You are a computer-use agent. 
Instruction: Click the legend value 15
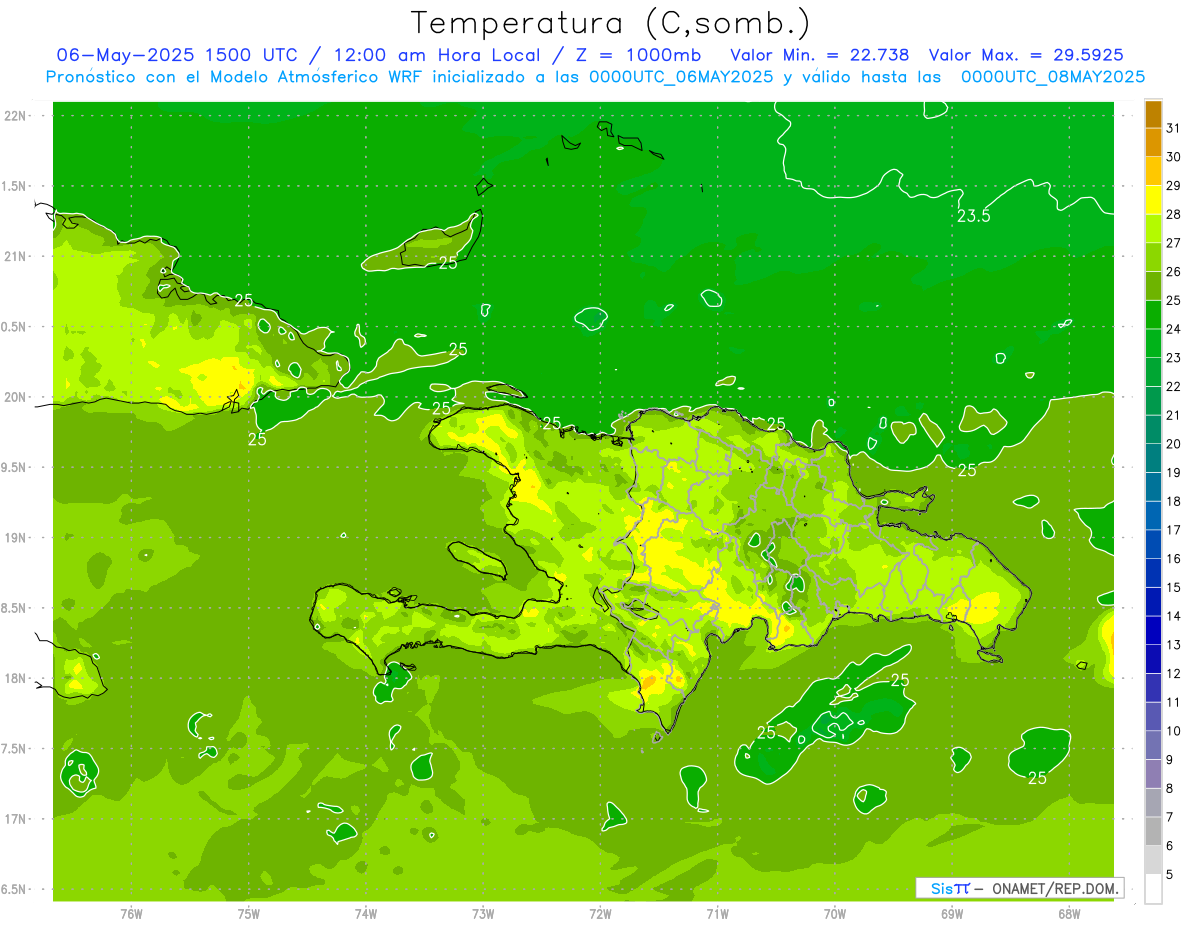pos(1173,587)
